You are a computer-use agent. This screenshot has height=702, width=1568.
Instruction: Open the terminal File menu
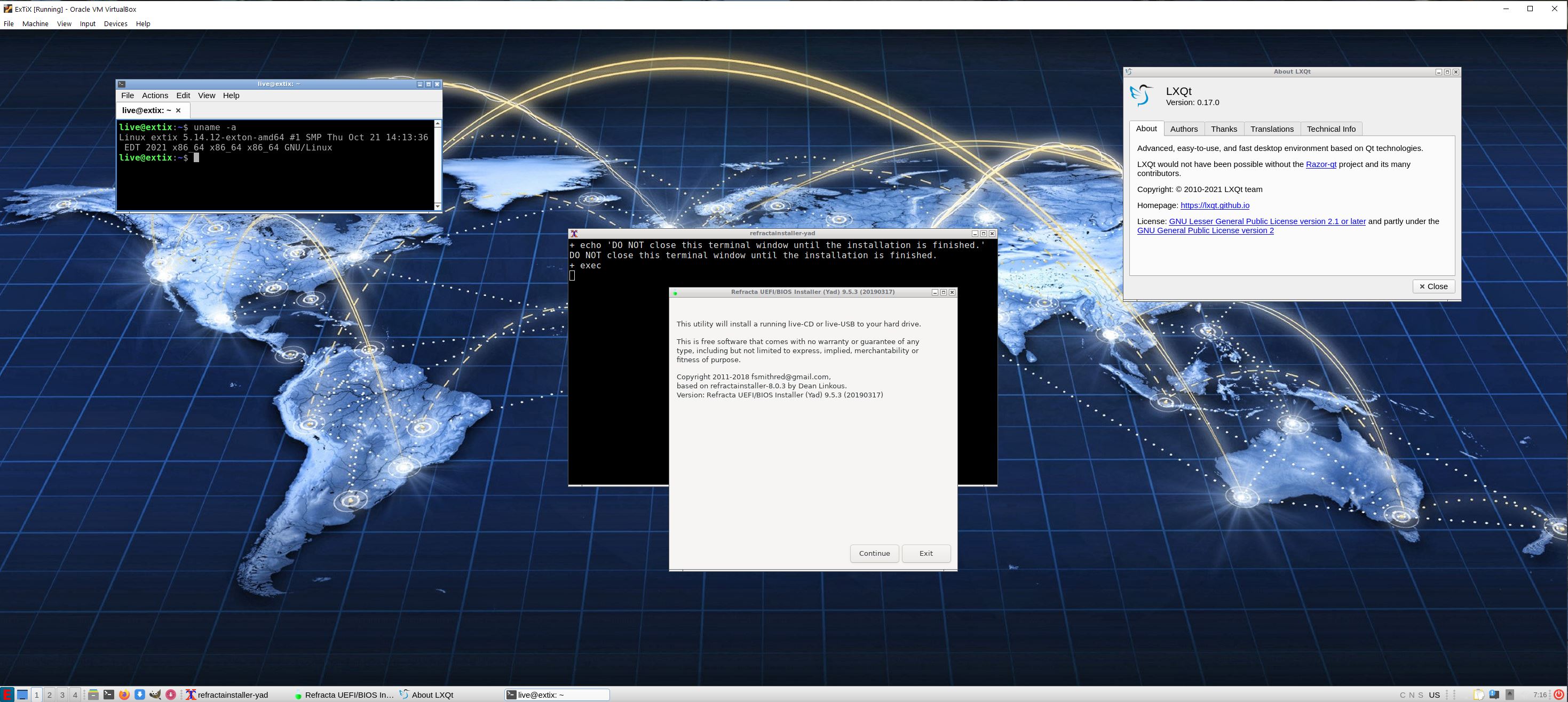[x=127, y=95]
